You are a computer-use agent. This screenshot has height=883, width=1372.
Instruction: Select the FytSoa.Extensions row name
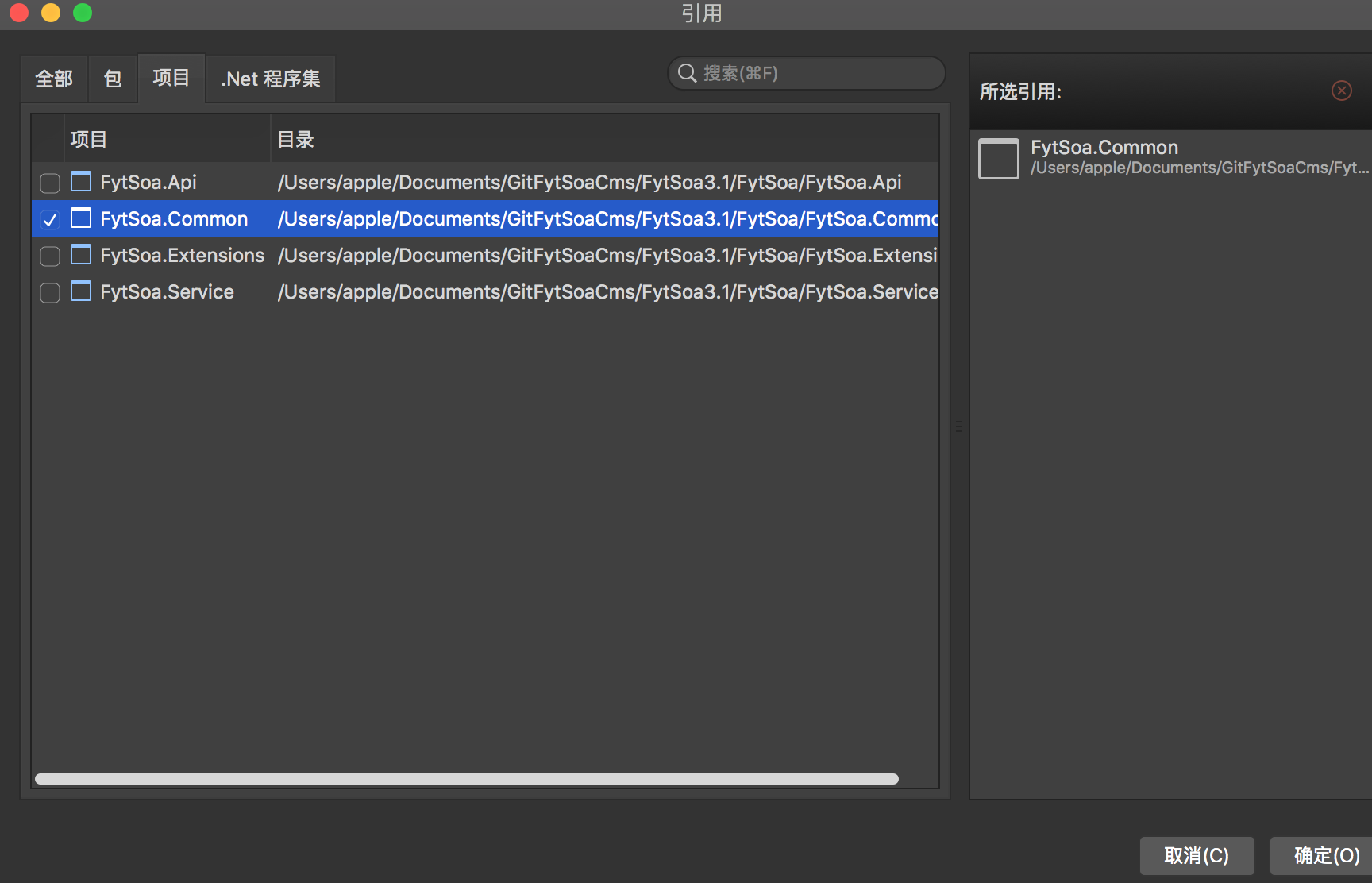[183, 255]
